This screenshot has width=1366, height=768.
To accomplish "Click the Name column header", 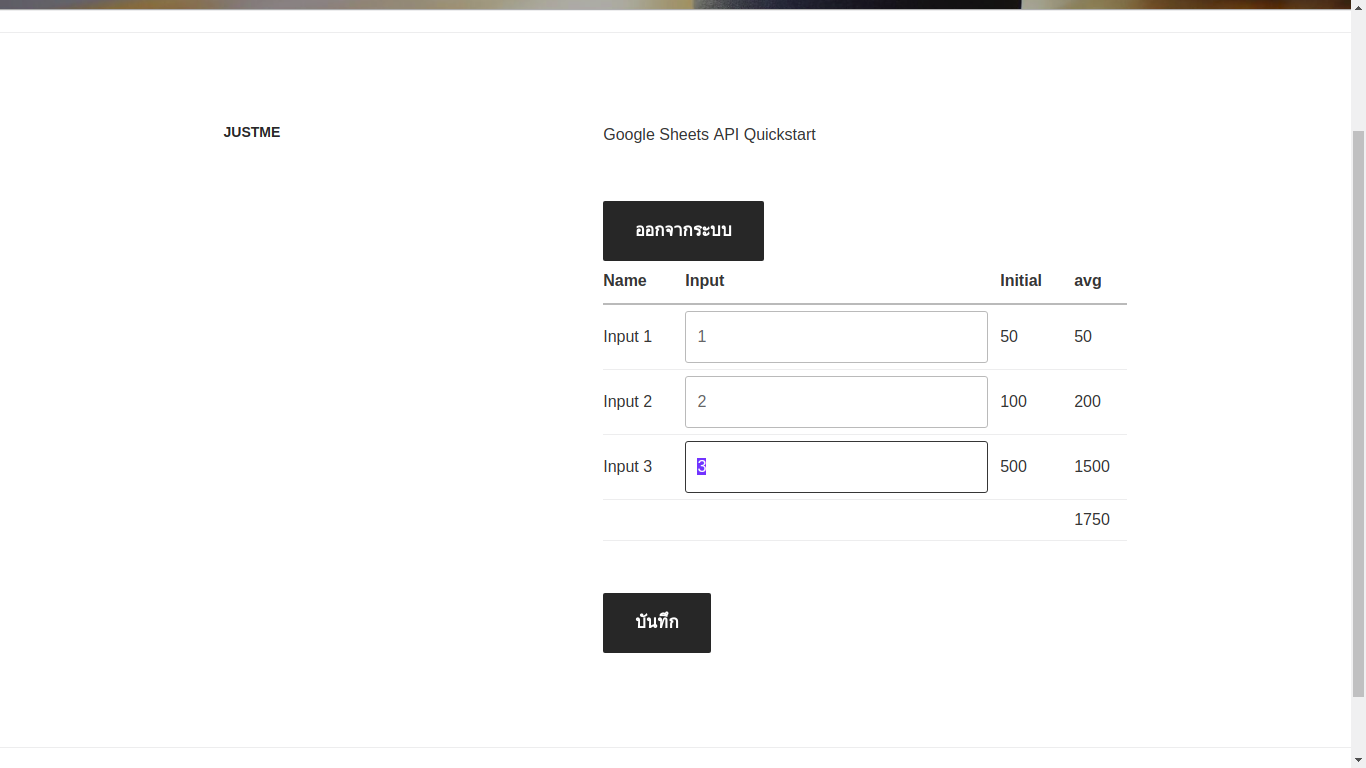I will click(625, 281).
